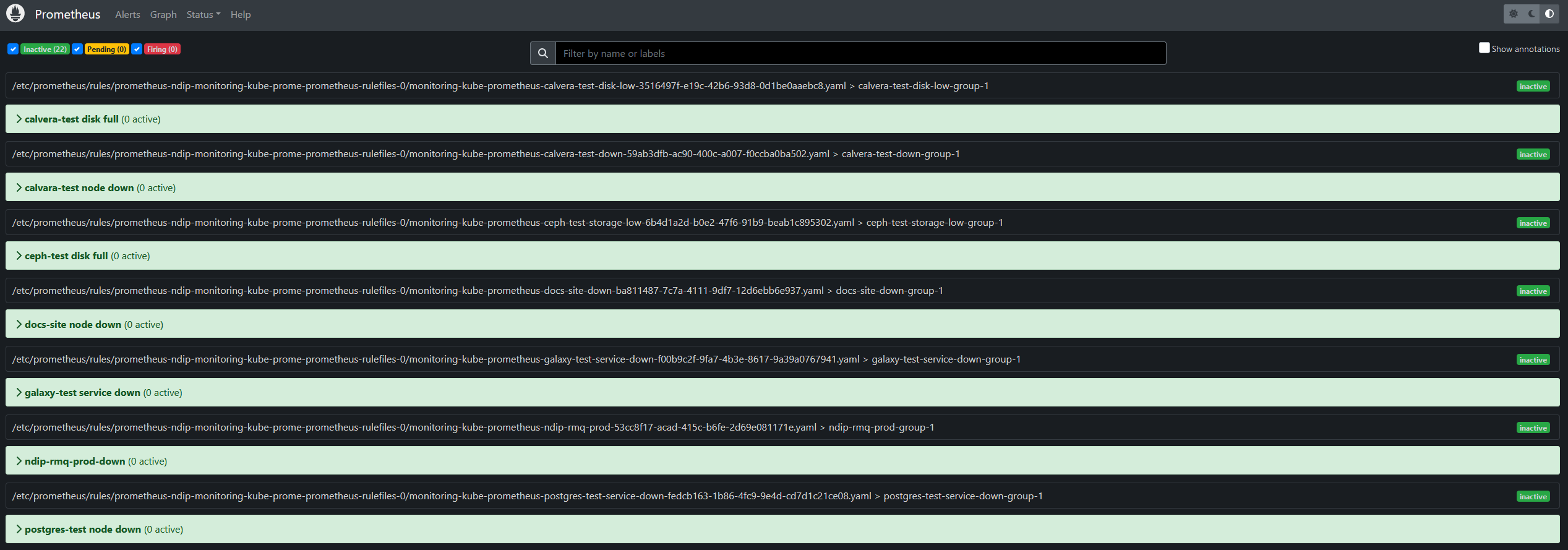Switch to light theme sun icon
This screenshot has width=1568, height=550.
pyautogui.click(x=1514, y=14)
